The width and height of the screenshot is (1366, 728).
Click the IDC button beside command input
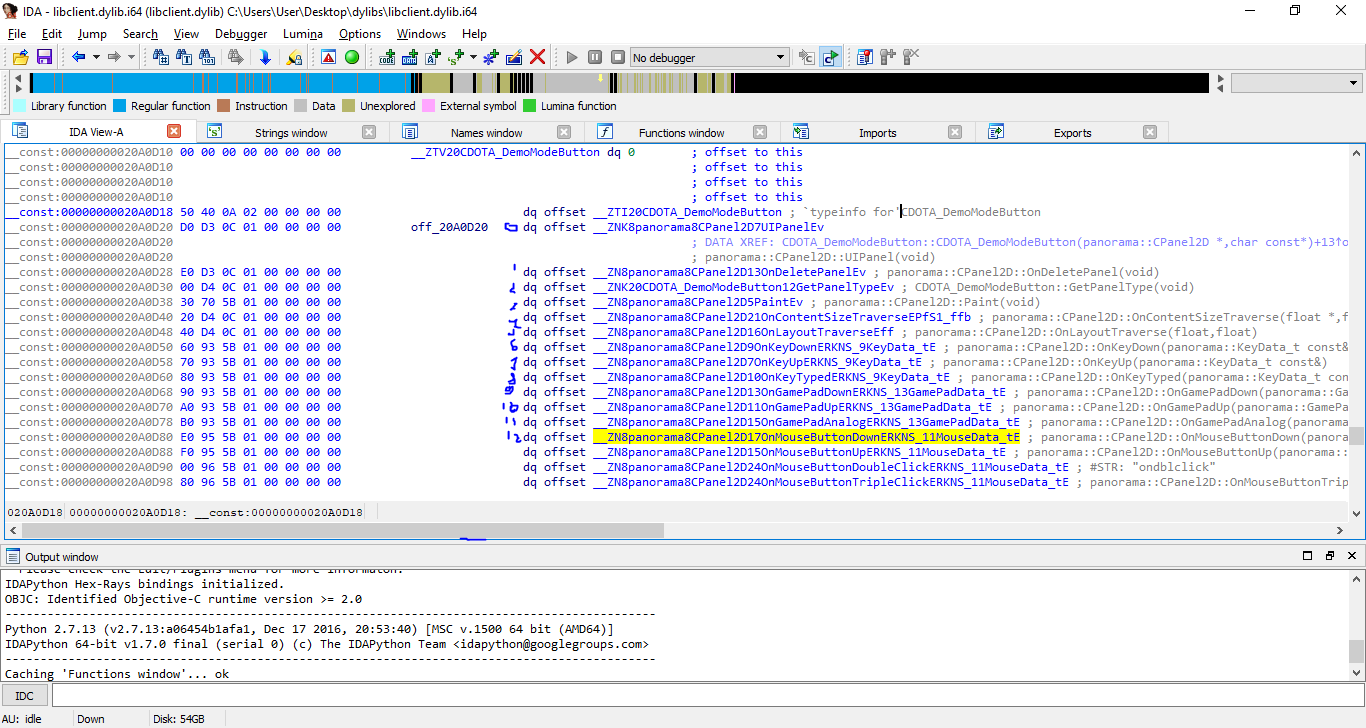click(24, 696)
